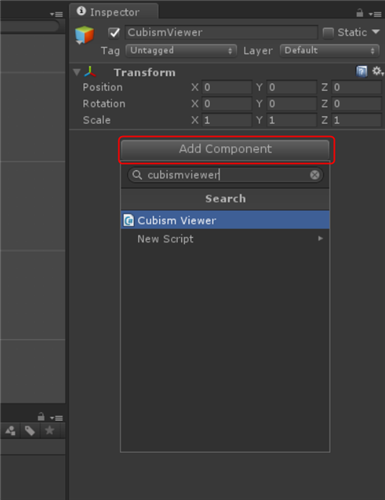Viewport: 385px width, 500px height.
Task: Click the search magnifier icon
Action: coord(137,175)
